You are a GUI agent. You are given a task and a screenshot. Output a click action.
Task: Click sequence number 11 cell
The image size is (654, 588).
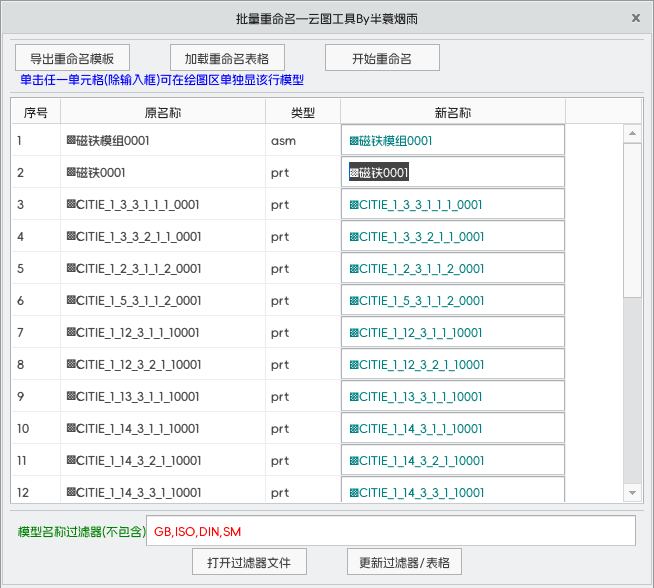[36, 460]
